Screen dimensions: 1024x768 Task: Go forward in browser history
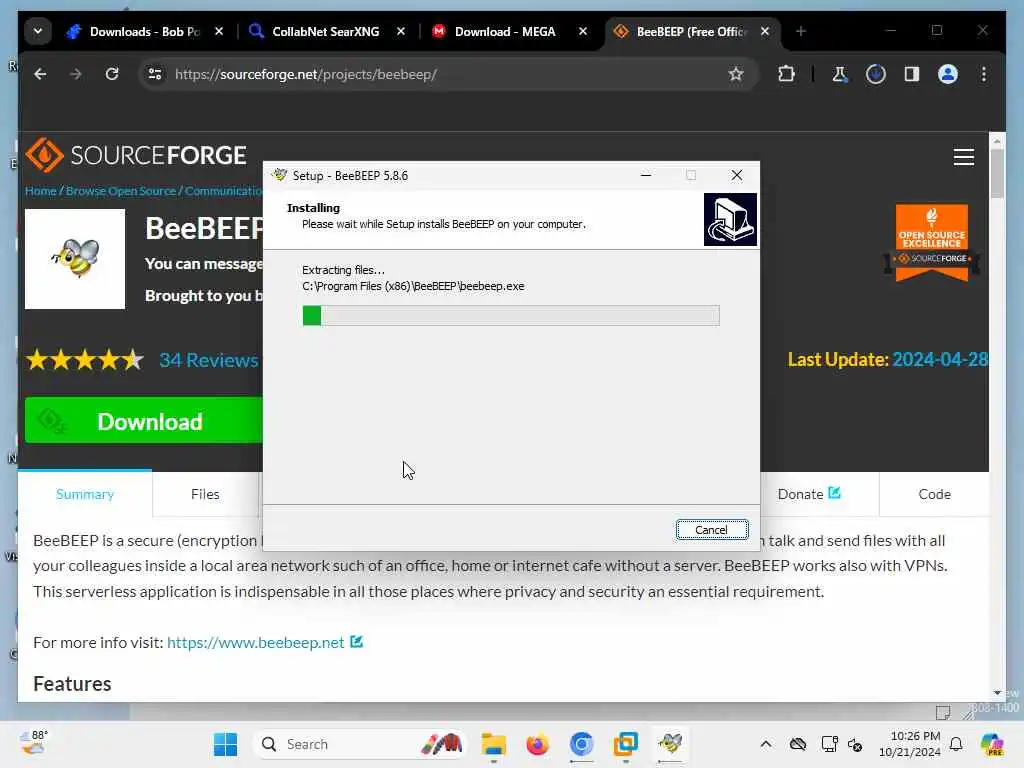click(x=76, y=74)
